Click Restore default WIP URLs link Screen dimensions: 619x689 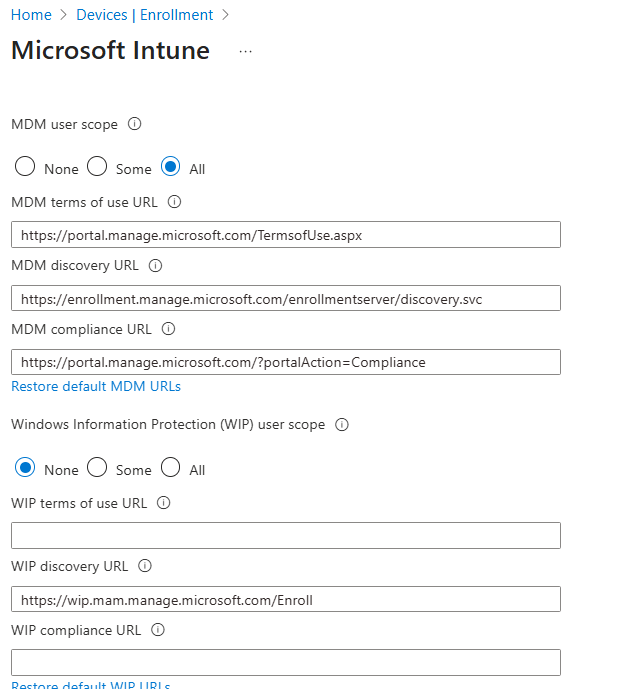pyautogui.click(x=90, y=685)
